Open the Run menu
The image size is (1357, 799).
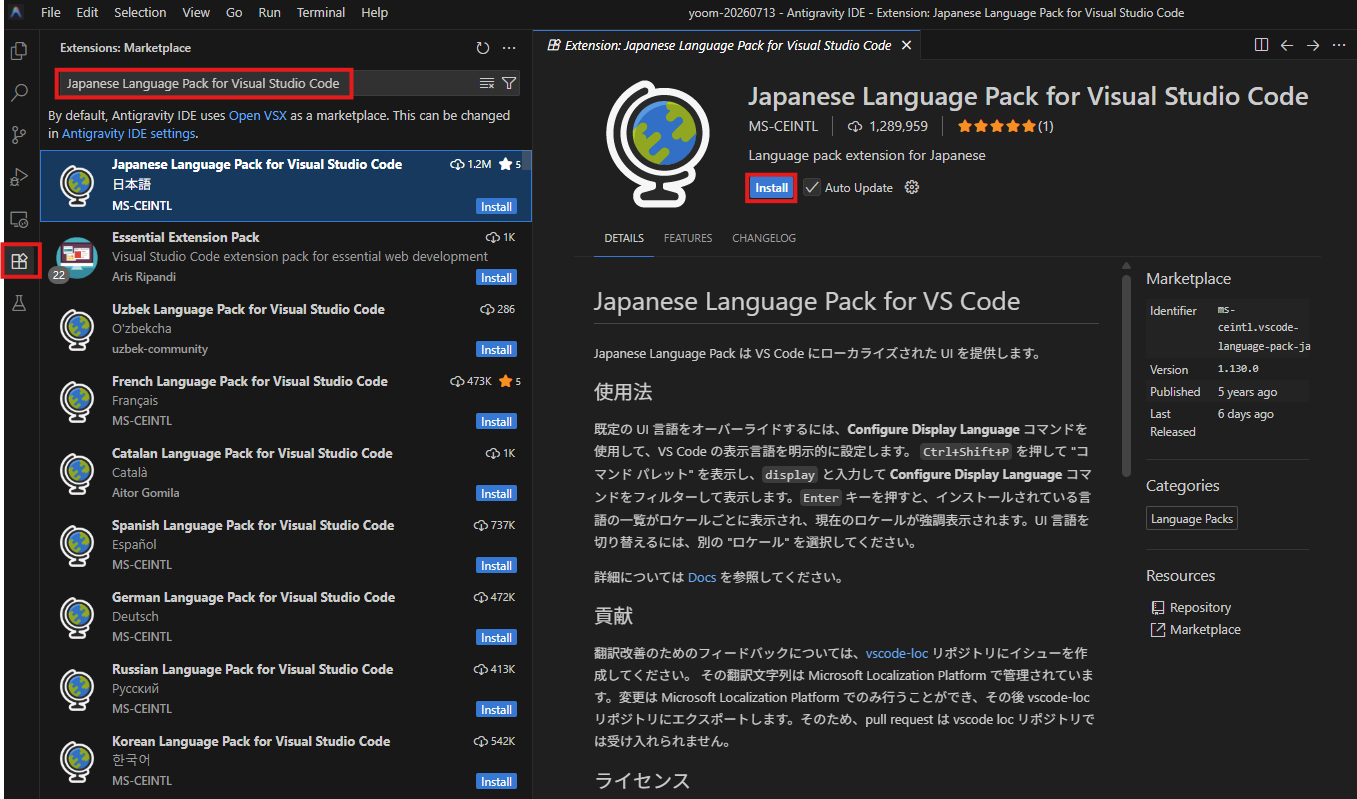point(269,13)
